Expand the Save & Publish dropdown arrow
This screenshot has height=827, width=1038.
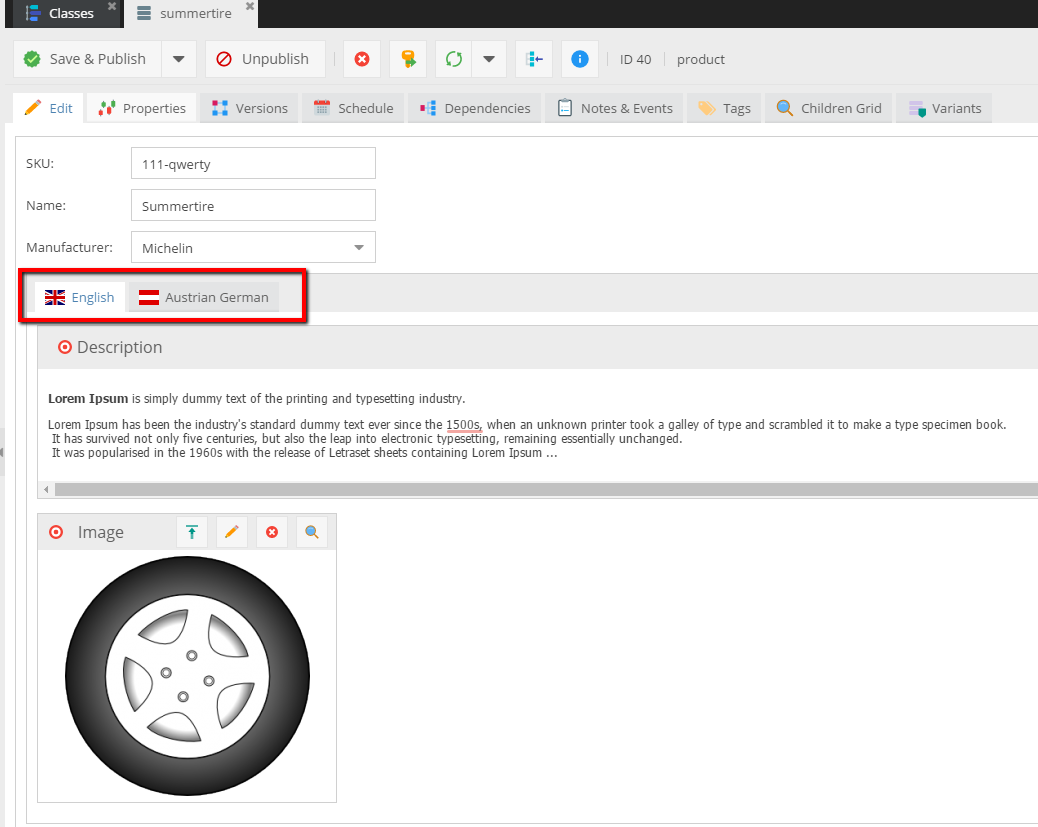[x=178, y=59]
